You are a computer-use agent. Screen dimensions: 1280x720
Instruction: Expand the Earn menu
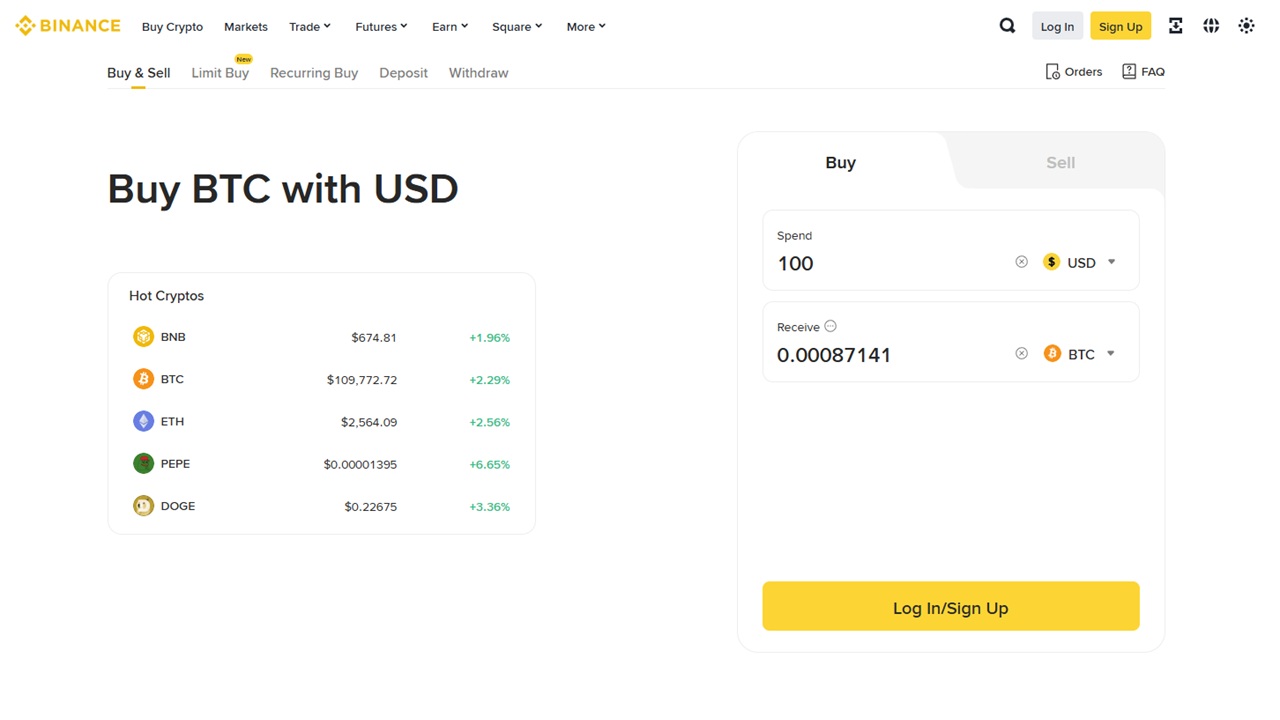pos(450,27)
